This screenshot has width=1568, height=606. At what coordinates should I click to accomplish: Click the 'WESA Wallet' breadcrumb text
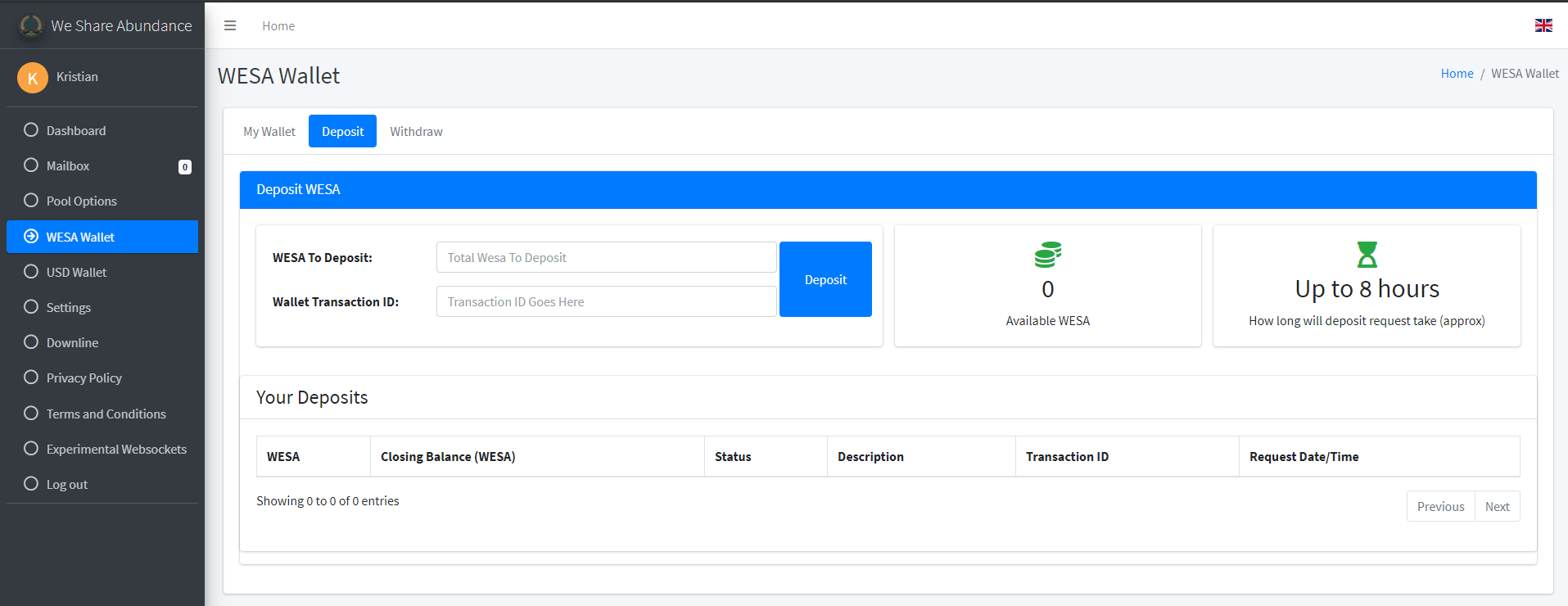(x=1525, y=73)
